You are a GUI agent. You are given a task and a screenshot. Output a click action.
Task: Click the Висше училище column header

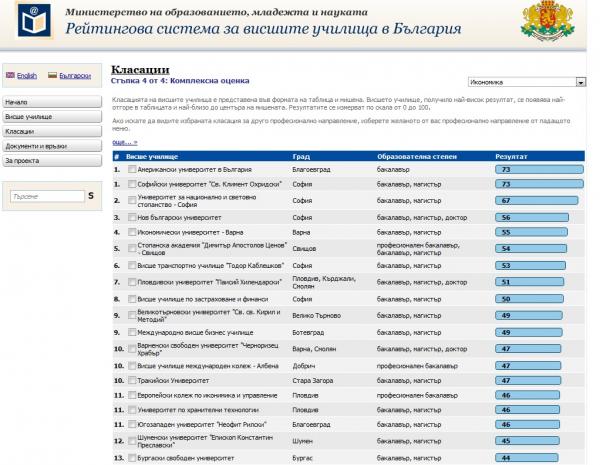[x=152, y=157]
